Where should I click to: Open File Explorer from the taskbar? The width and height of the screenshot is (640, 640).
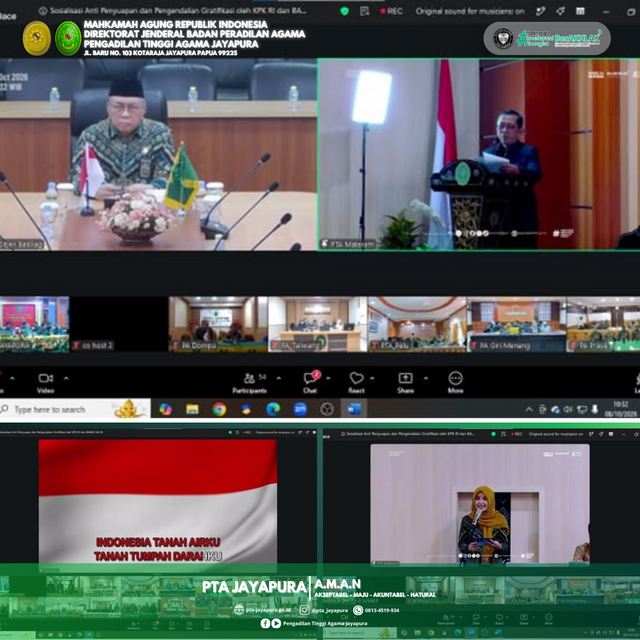(x=192, y=409)
